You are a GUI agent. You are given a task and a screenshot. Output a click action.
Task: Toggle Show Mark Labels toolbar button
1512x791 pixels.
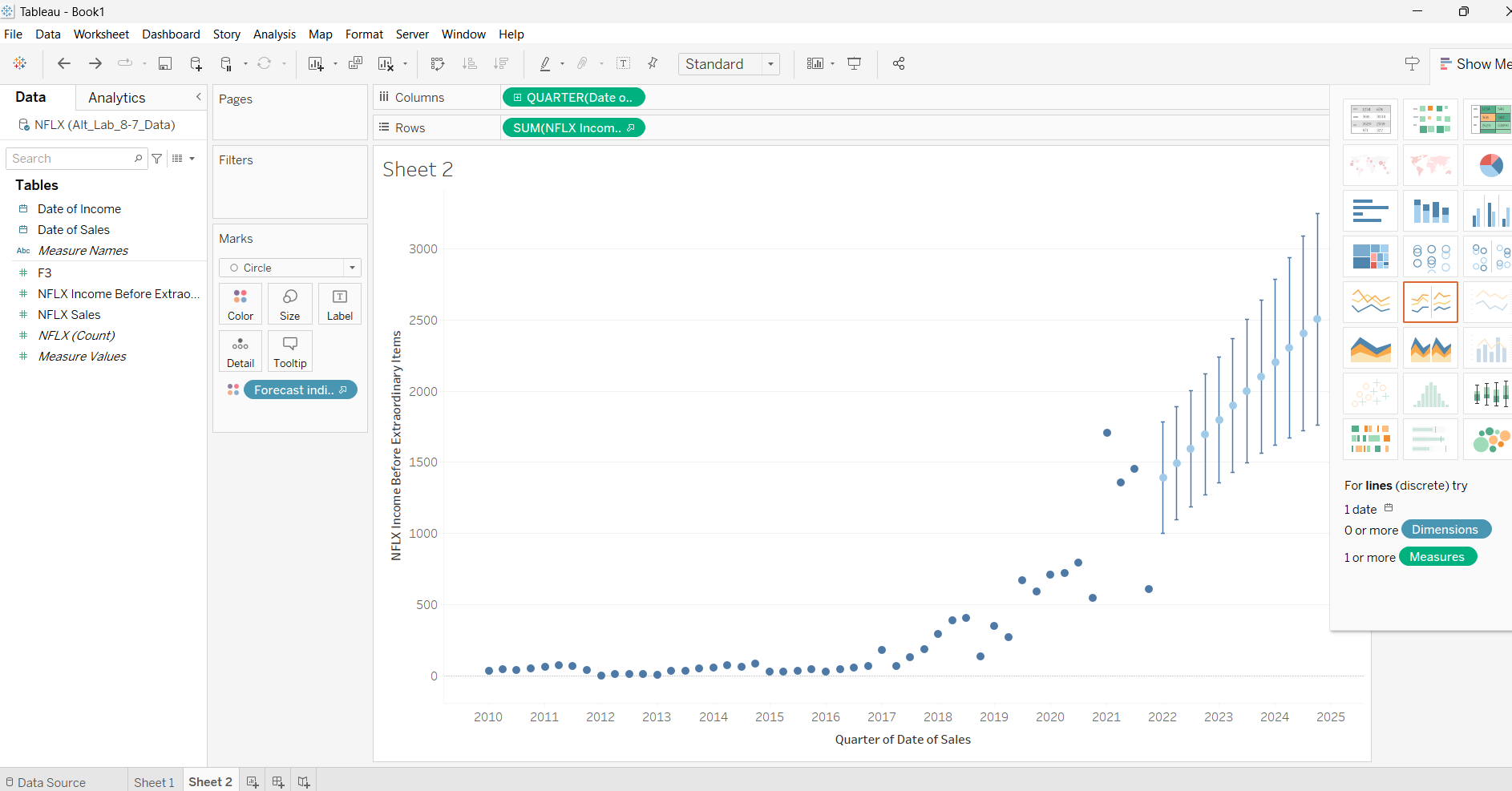coord(624,63)
